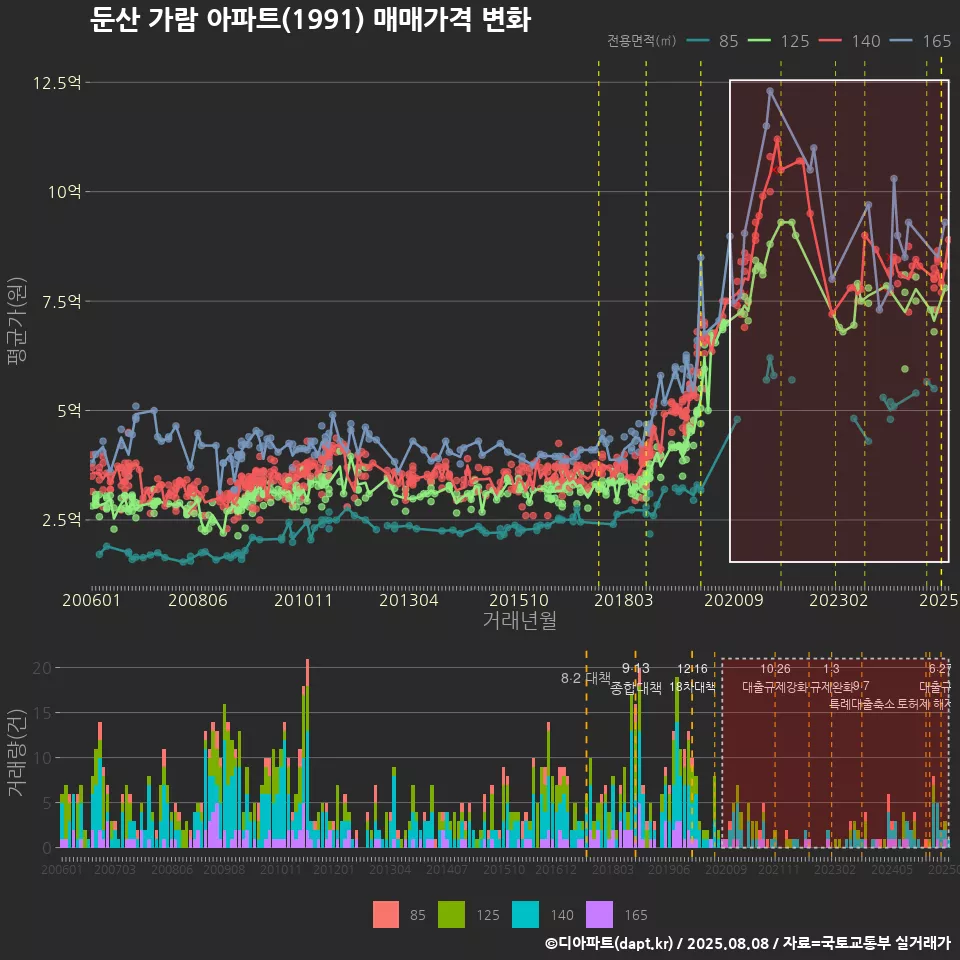Viewport: 960px width, 960px height.
Task: Click the tallest volume bar near 201011
Action: point(307,754)
